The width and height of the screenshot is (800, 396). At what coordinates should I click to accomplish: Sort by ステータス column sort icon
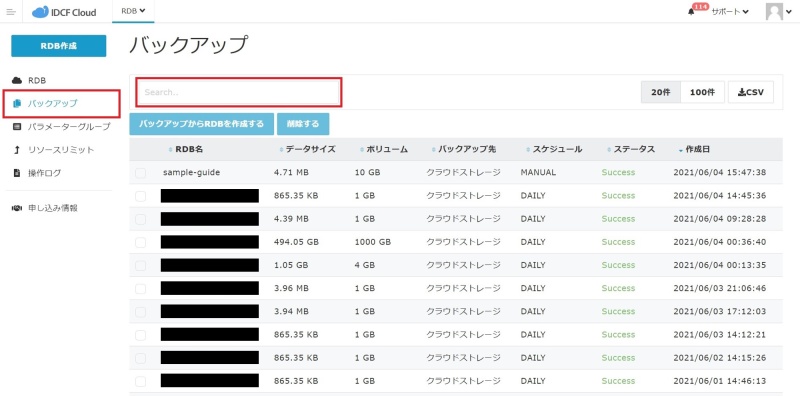tap(609, 150)
